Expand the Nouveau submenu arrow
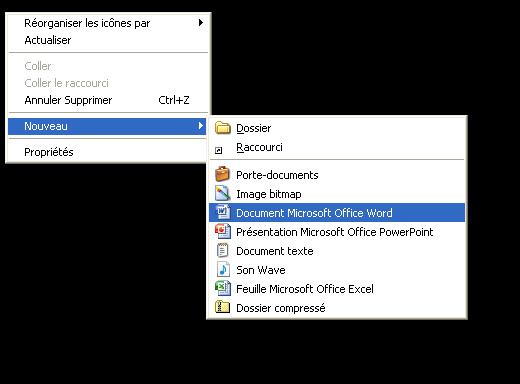 pos(201,126)
